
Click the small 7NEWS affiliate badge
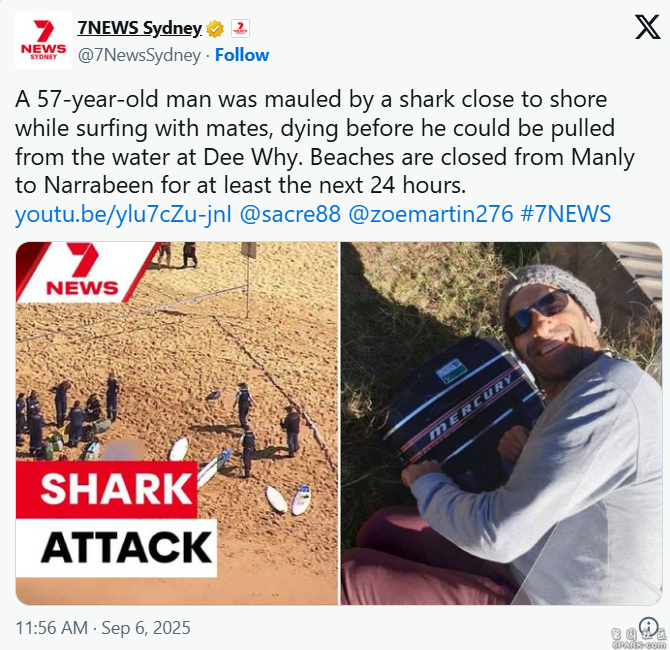(x=240, y=29)
